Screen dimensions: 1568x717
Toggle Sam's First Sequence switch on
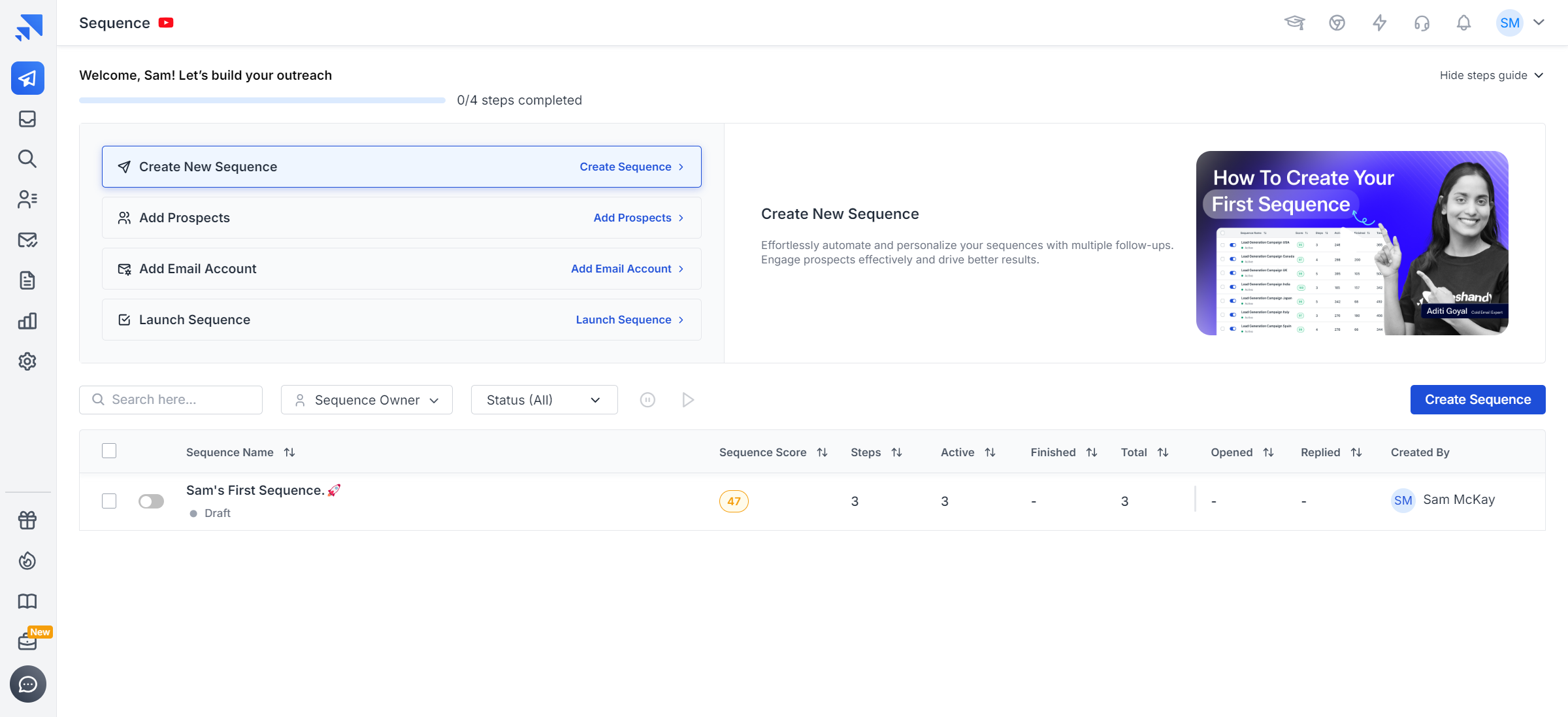coord(151,501)
